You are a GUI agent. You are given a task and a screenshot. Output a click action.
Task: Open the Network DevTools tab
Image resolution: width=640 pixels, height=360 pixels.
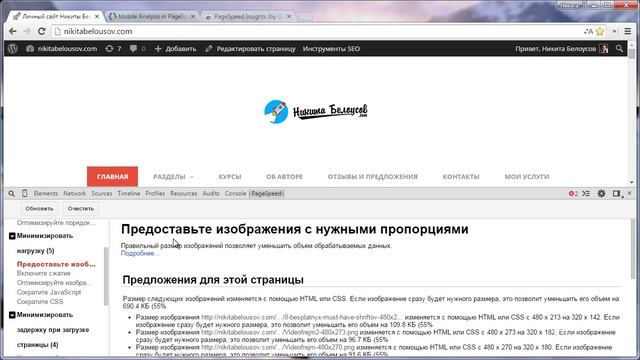click(75, 193)
